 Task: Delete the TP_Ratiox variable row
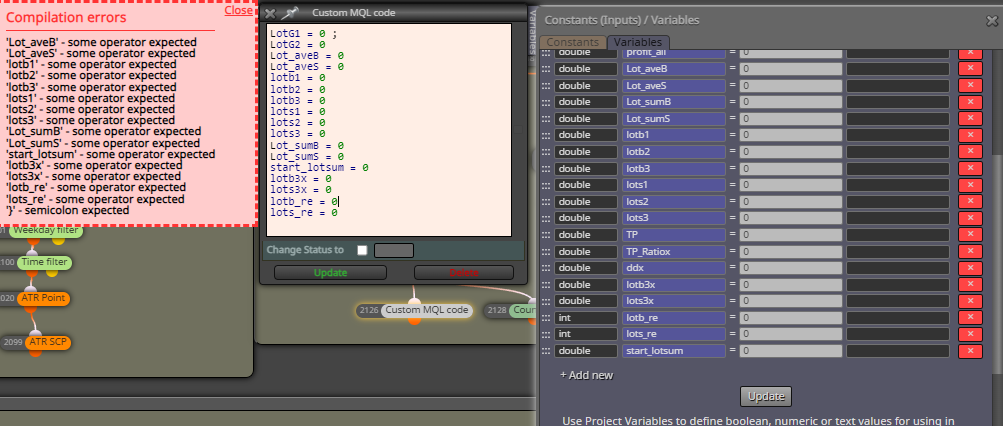970,251
